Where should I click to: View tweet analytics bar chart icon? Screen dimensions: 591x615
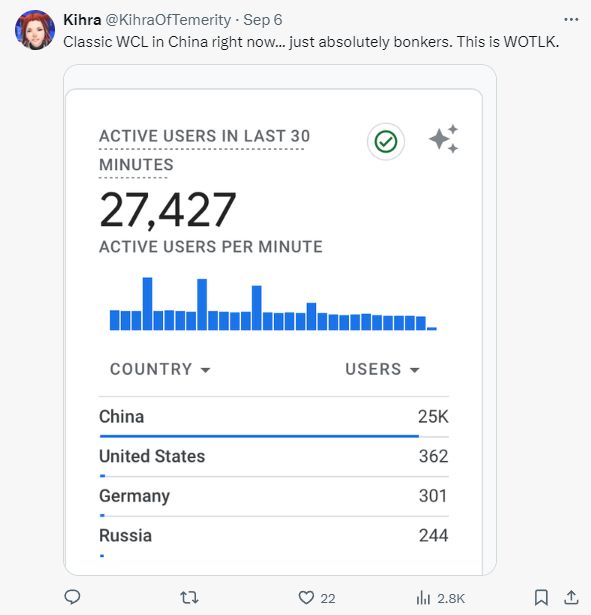423,598
